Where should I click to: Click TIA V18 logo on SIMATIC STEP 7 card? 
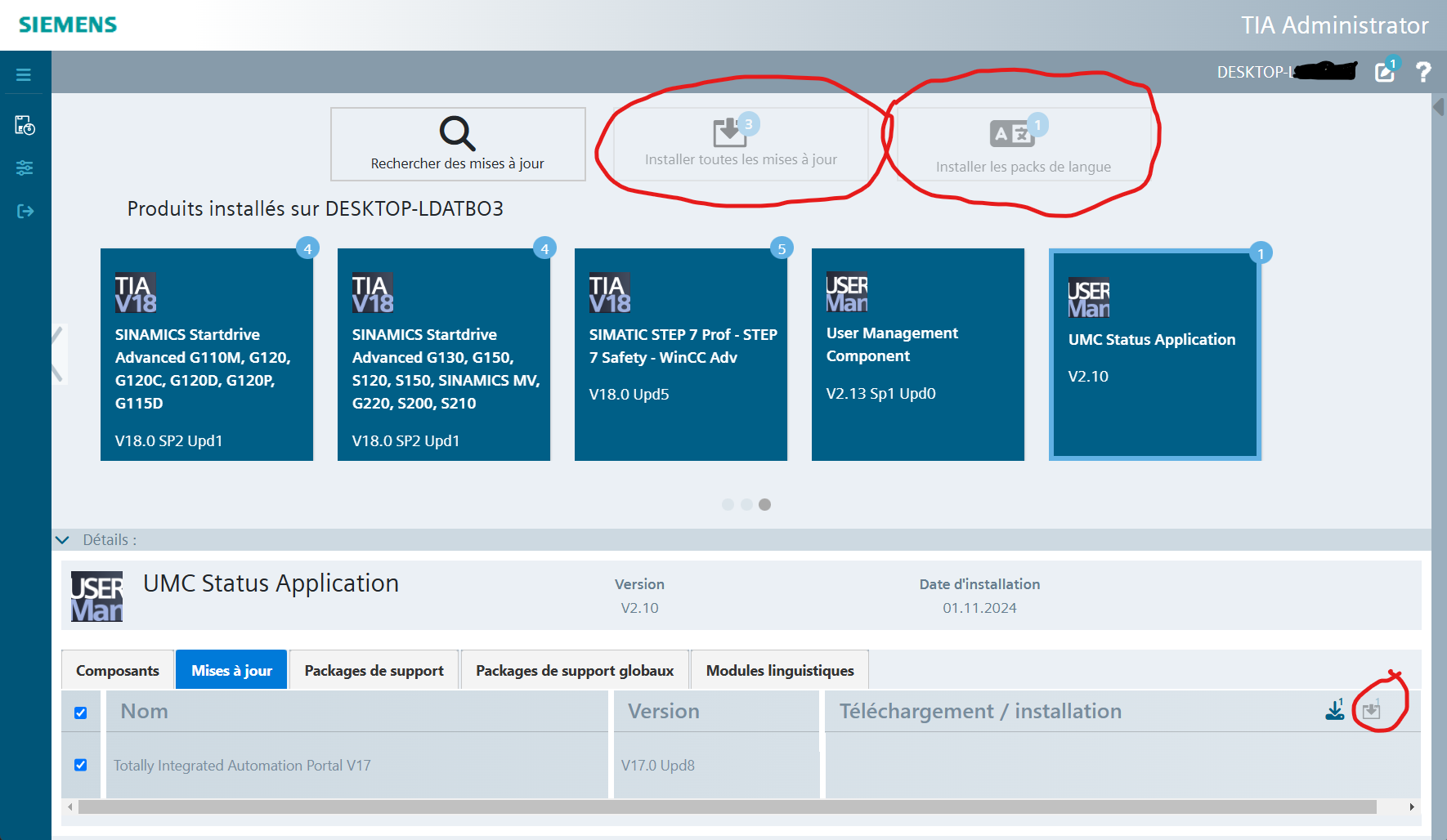click(x=610, y=293)
